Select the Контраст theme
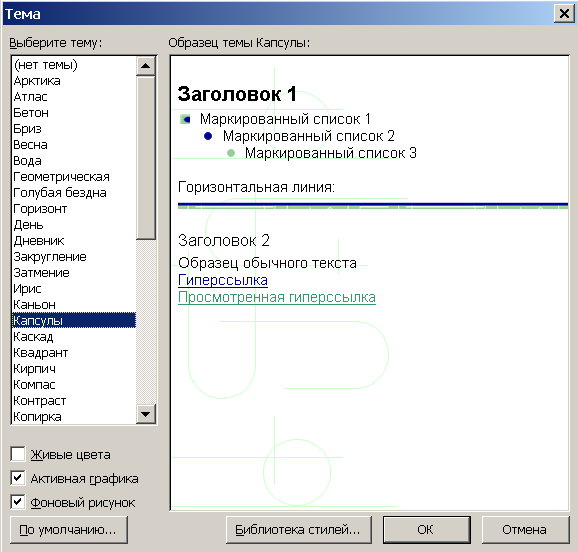The image size is (578, 552). 74,400
